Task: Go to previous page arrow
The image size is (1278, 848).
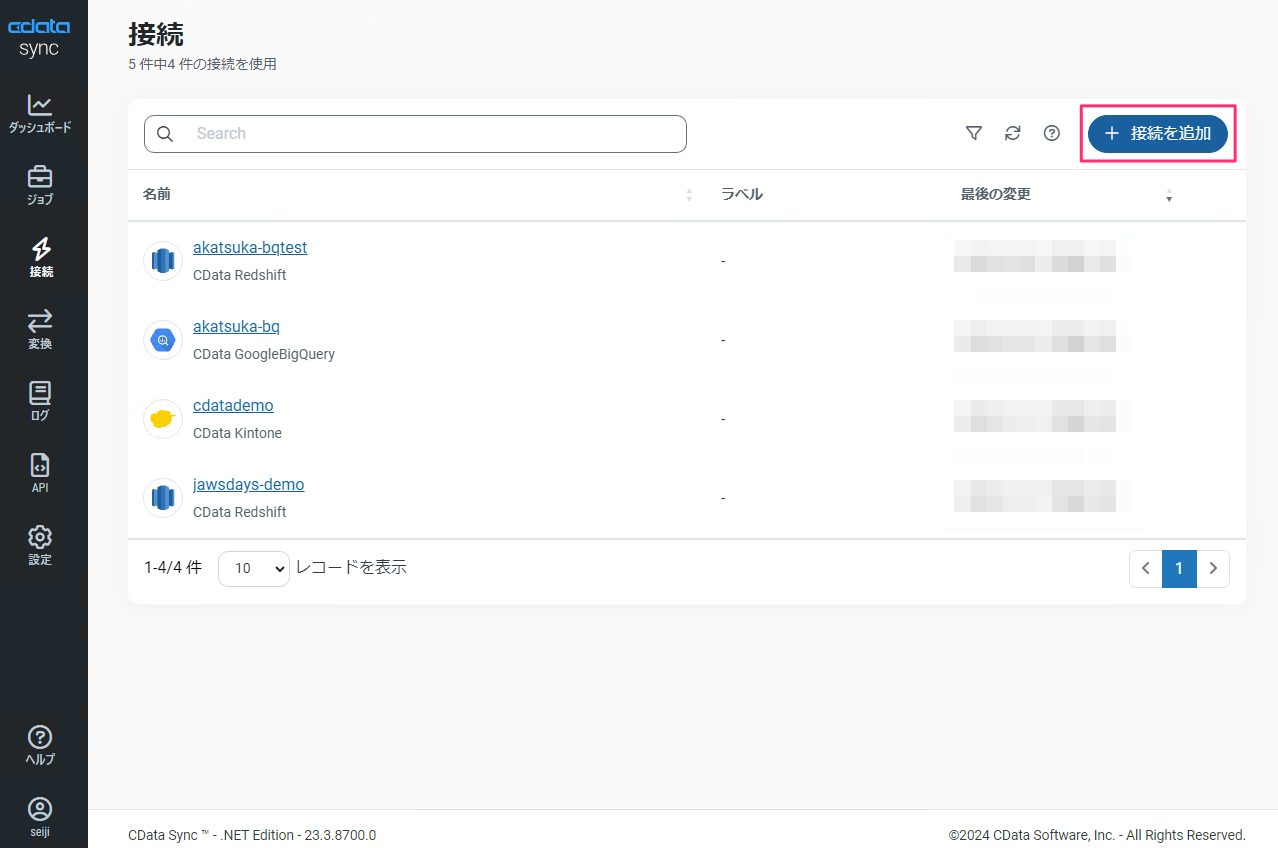Action: pos(1146,568)
